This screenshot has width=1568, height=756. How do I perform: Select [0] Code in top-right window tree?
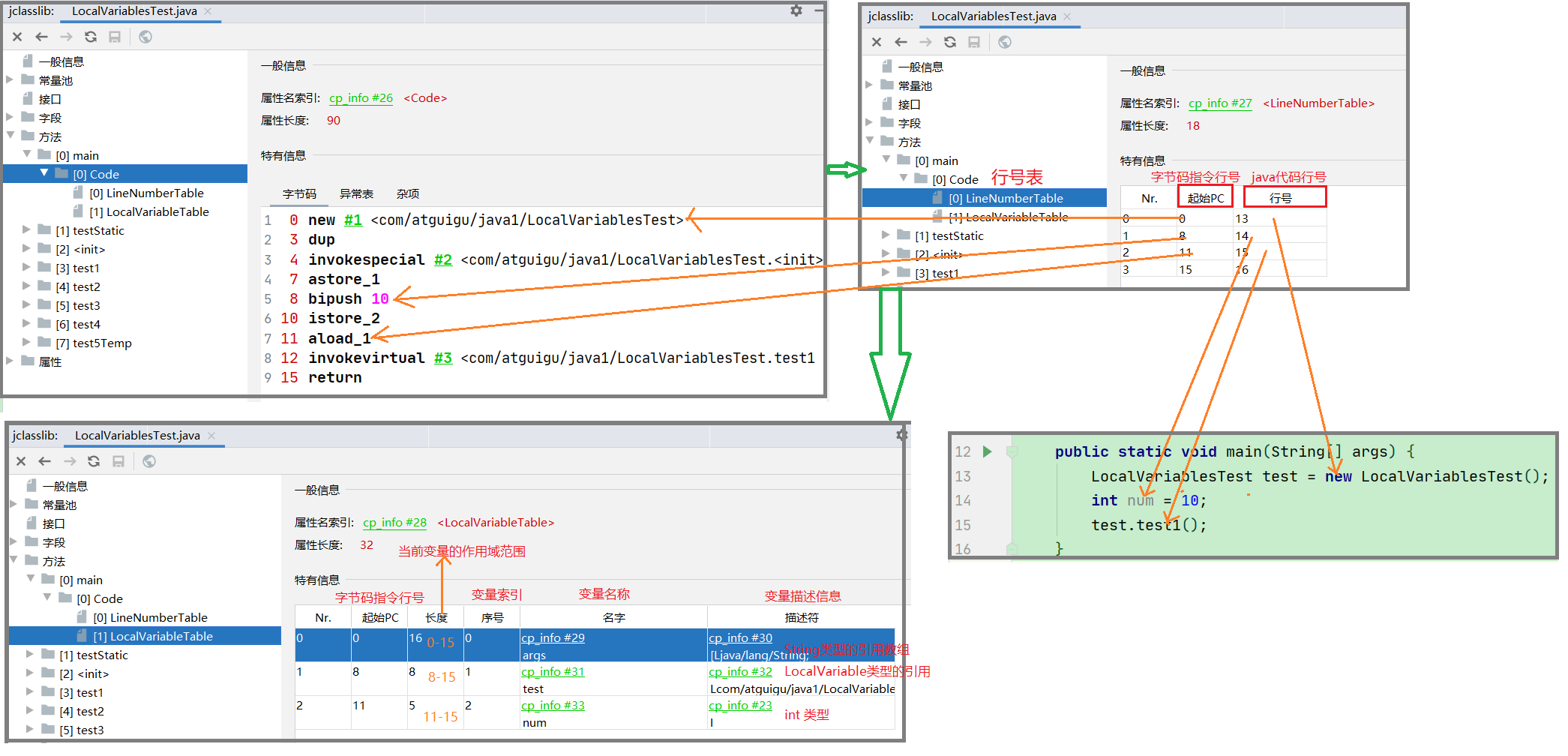(955, 180)
